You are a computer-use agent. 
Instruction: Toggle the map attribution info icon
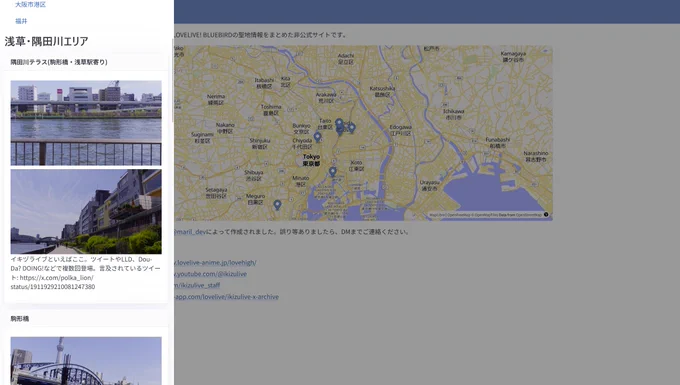pyautogui.click(x=546, y=215)
